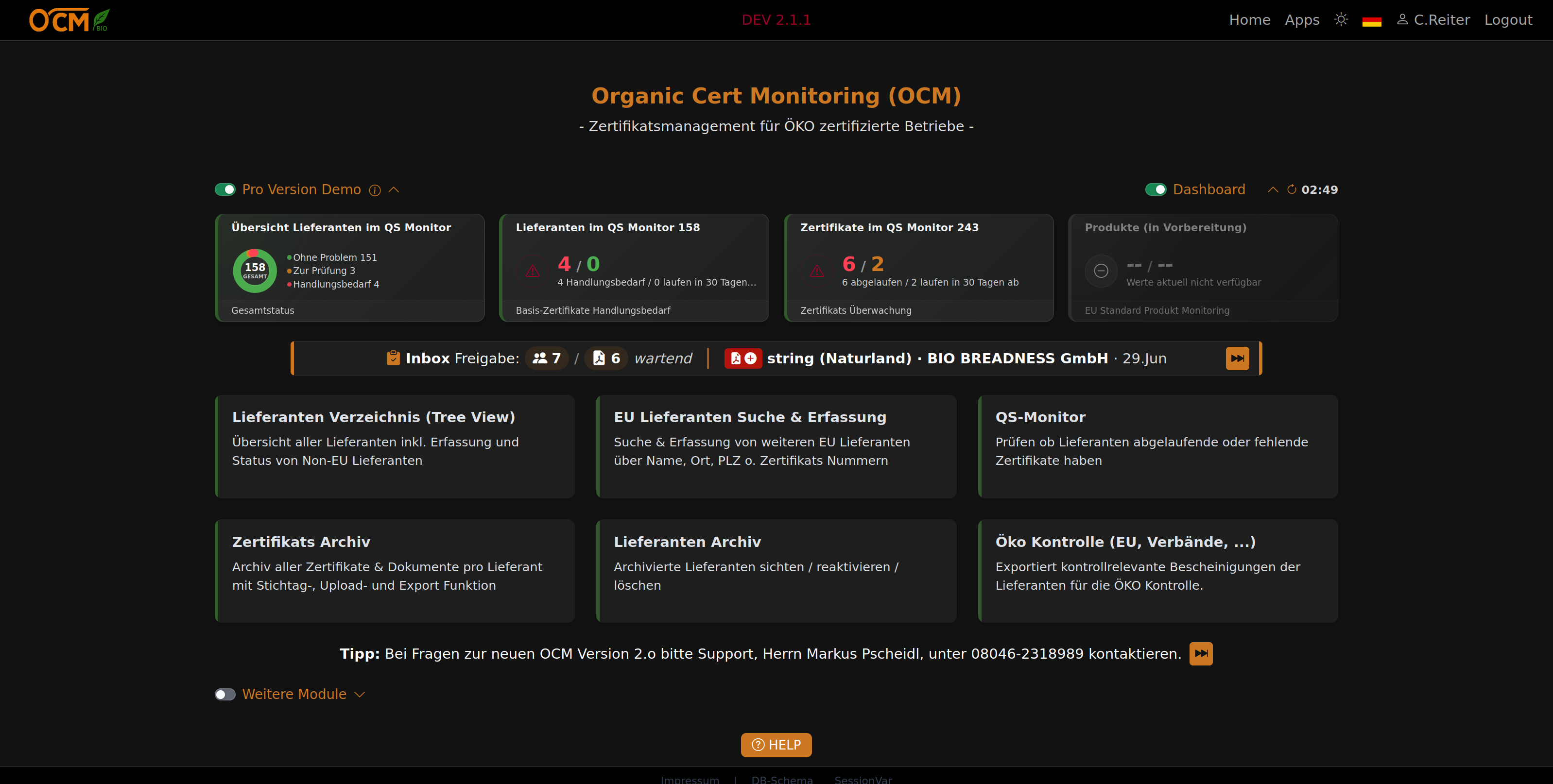This screenshot has width=1553, height=784.
Task: Toggle light/dark theme sun icon
Action: (x=1341, y=20)
